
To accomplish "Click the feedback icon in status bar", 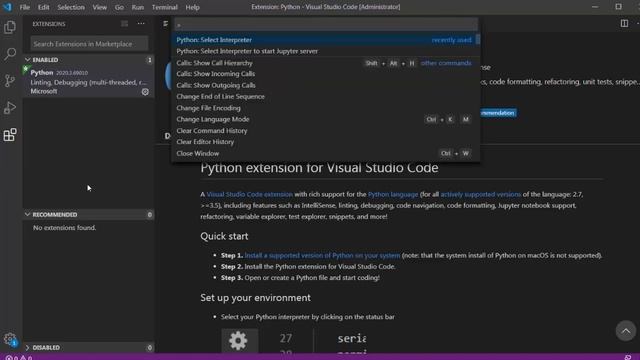I will [x=628, y=357].
